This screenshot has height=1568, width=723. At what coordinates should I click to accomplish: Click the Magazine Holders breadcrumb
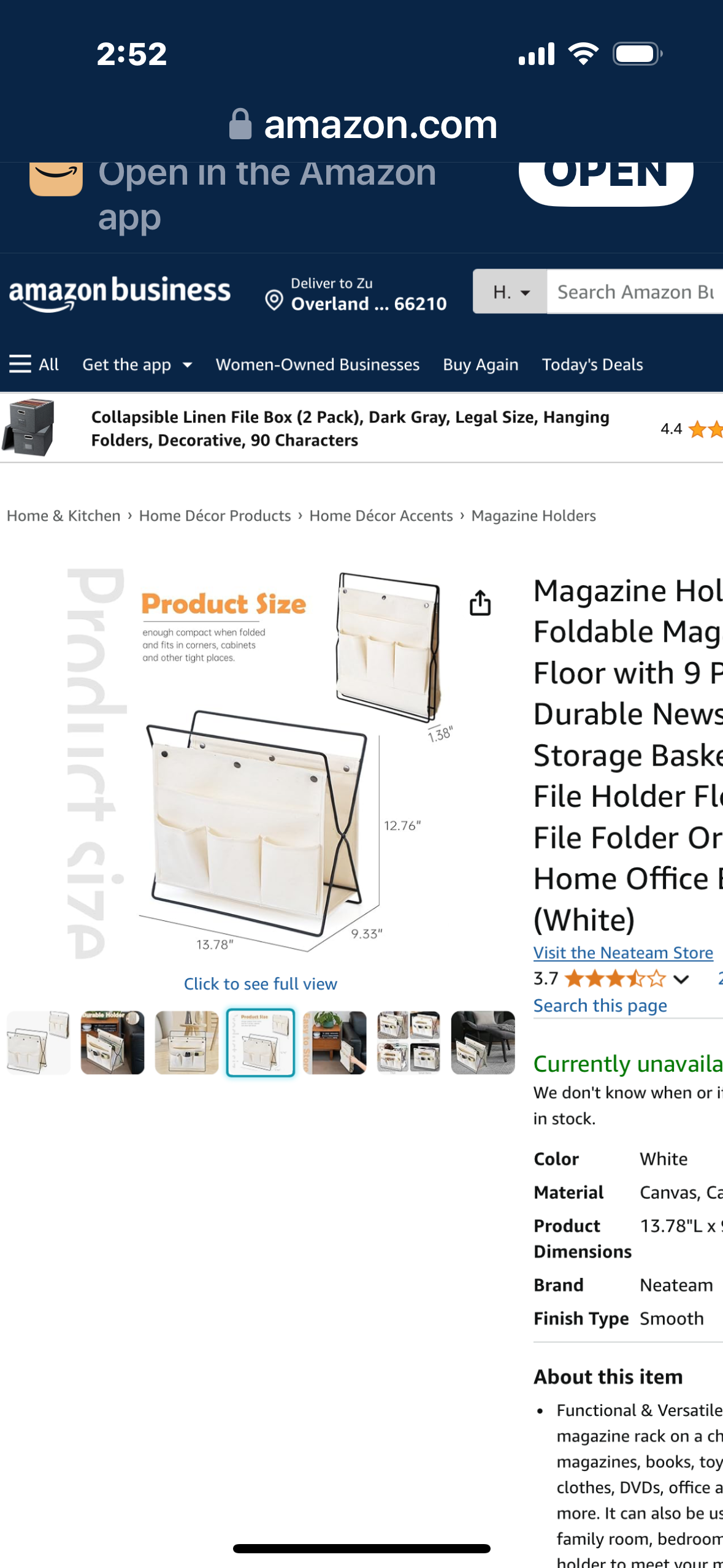533,515
